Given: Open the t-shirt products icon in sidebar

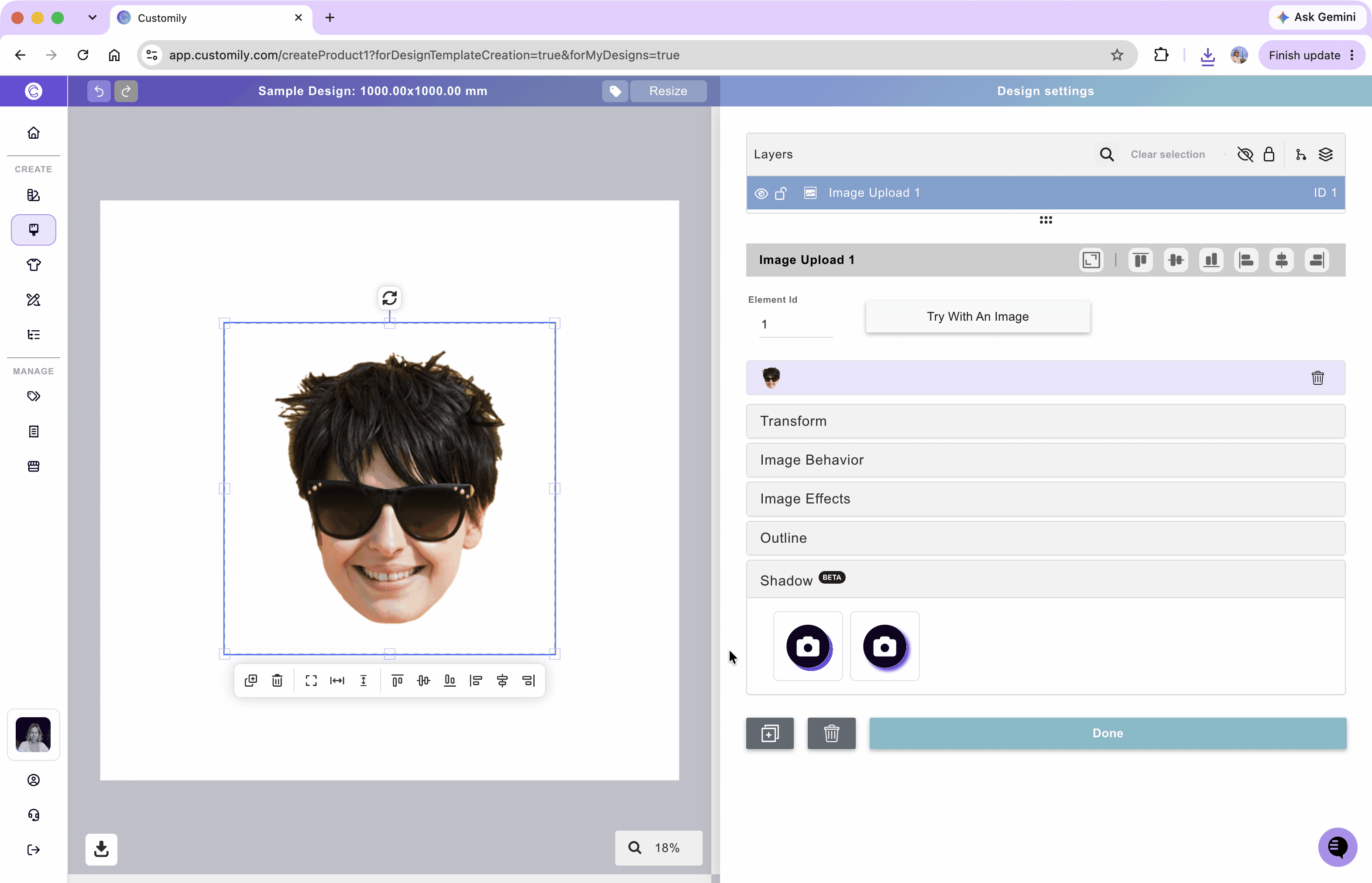Looking at the screenshot, I should [33, 265].
